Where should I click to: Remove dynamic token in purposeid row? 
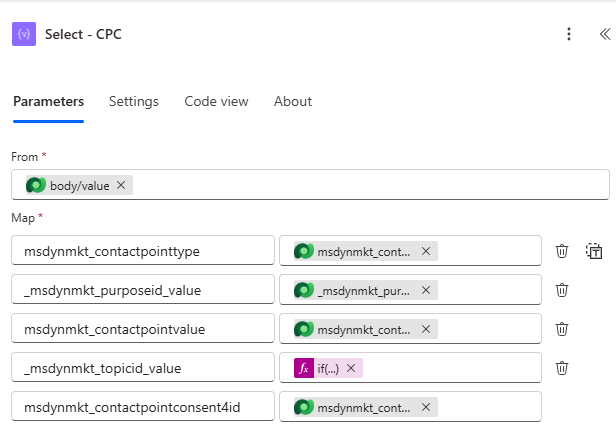click(426, 290)
